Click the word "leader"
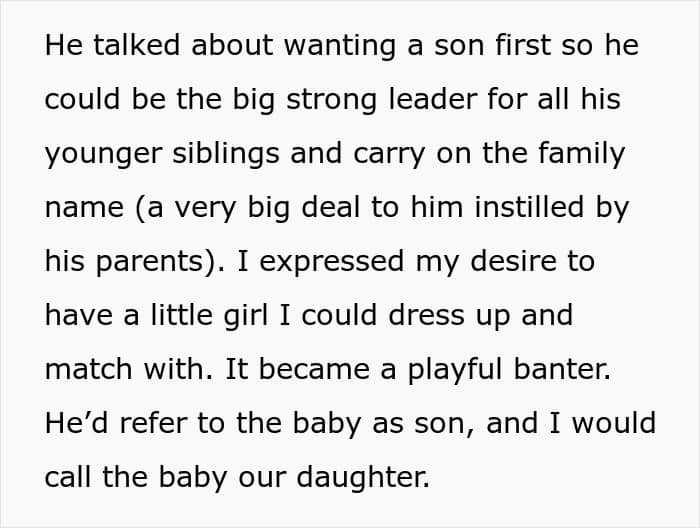The image size is (700, 528). [x=433, y=99]
